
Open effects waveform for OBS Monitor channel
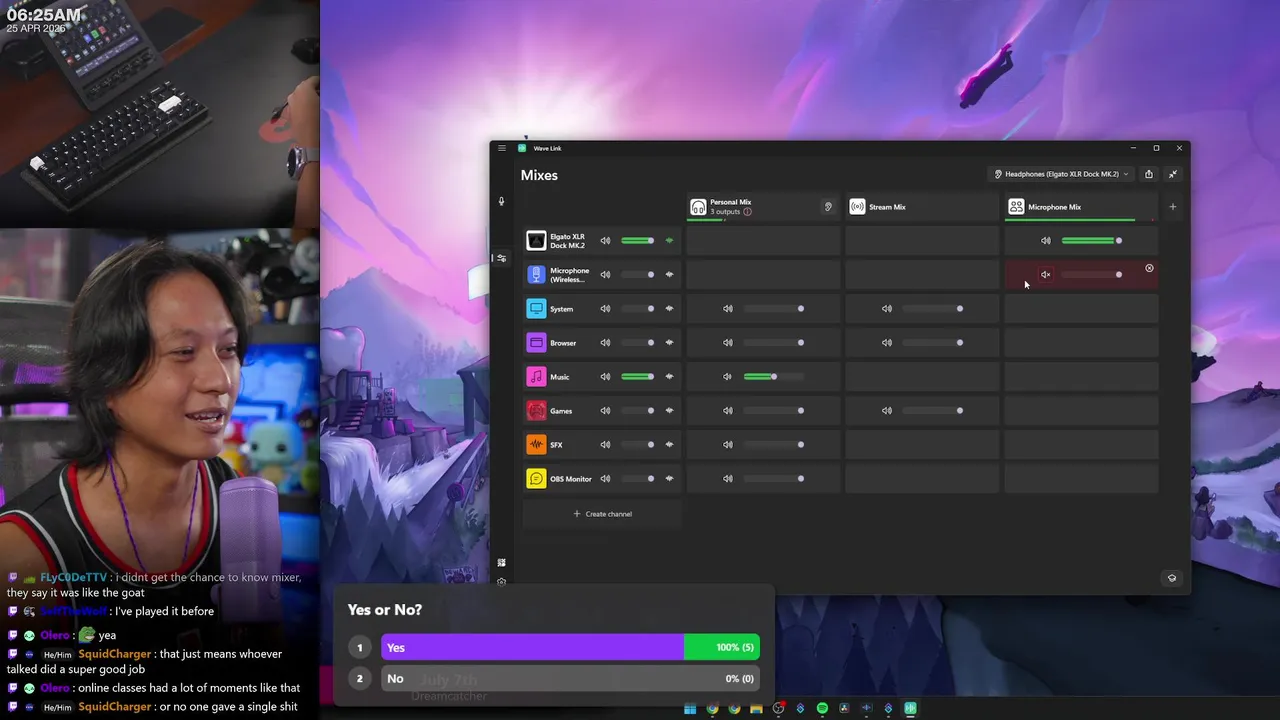tap(670, 479)
